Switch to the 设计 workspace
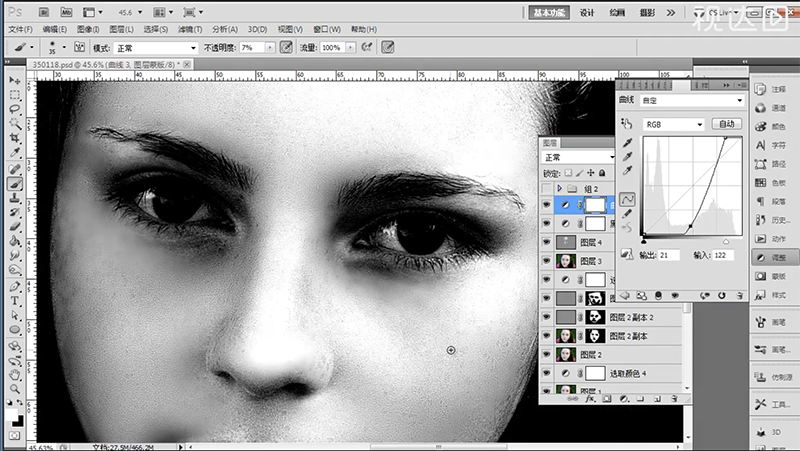This screenshot has width=800, height=451. pos(587,13)
